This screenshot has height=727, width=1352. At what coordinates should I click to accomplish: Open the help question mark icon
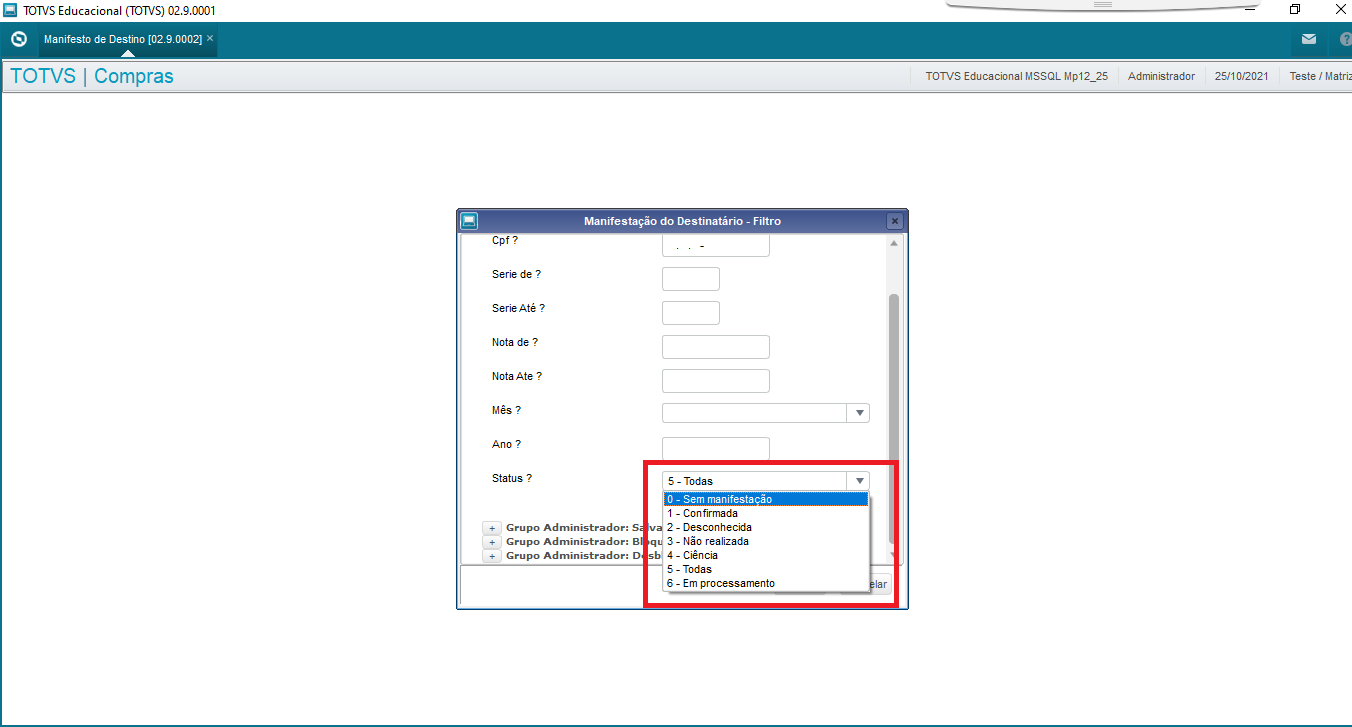tap(1345, 39)
